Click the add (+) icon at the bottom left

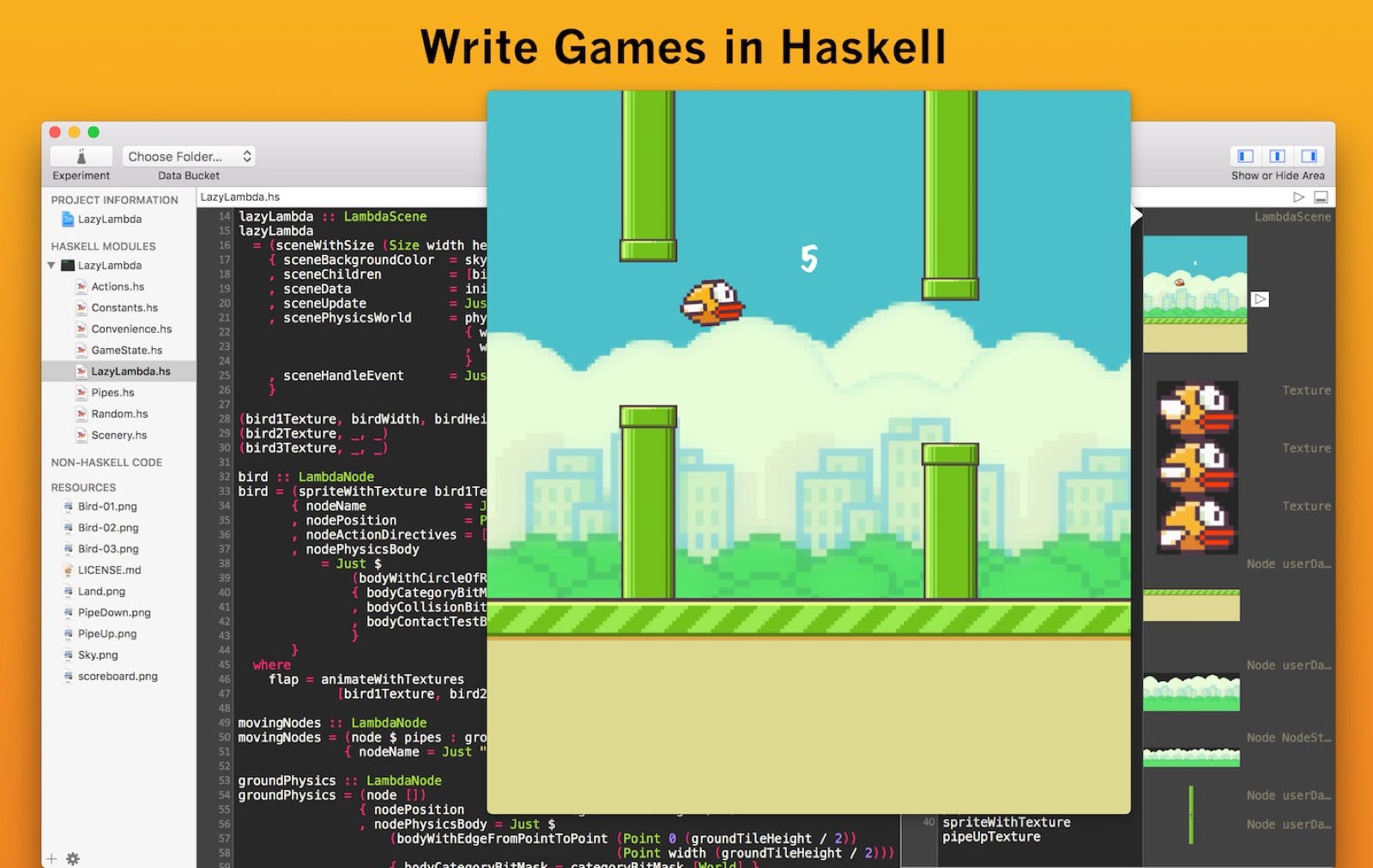point(53,859)
